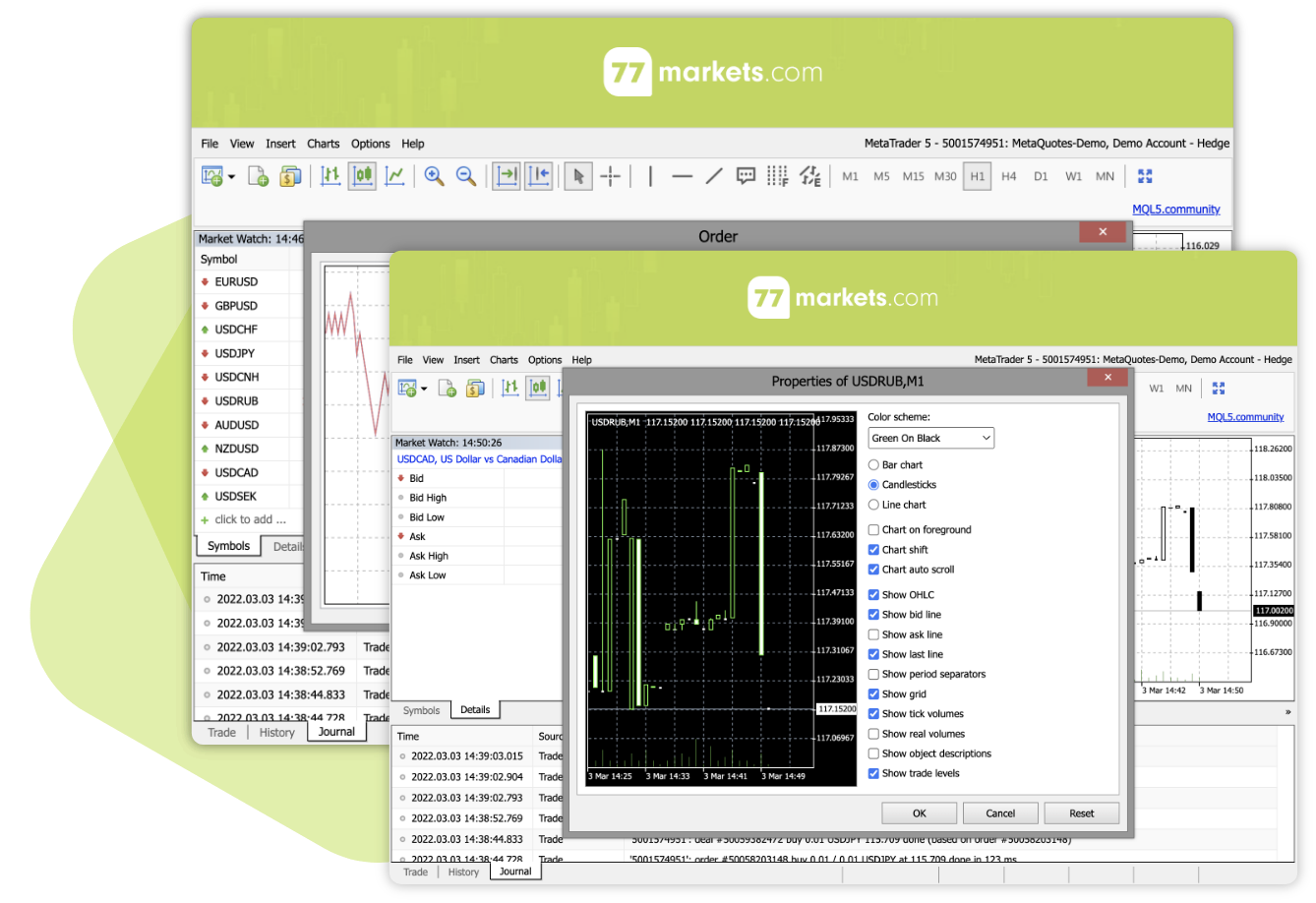Image resolution: width=1316 pixels, height=903 pixels.
Task: Switch to the Details tab in front window
Action: coord(475,709)
